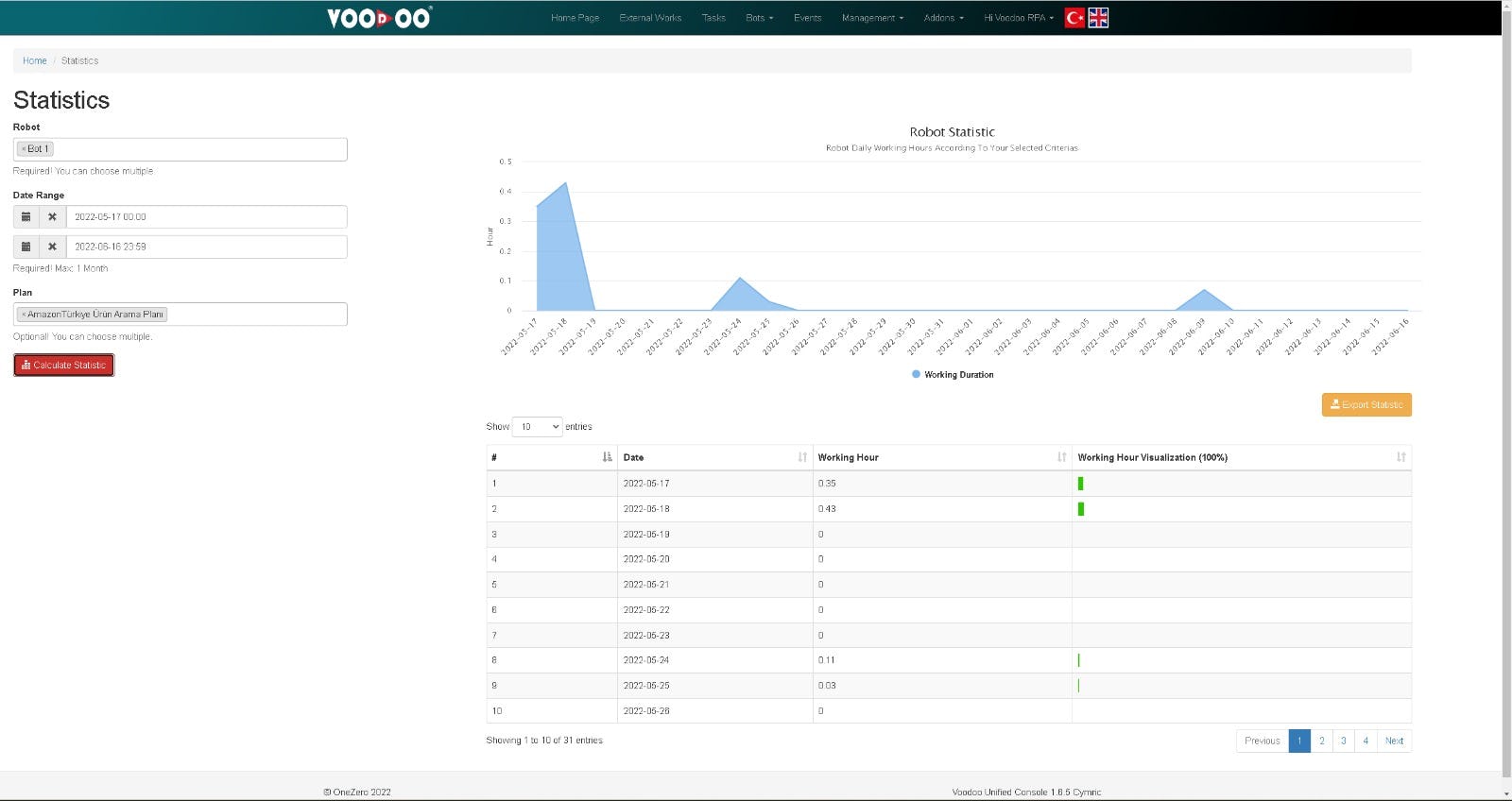1512x801 pixels.
Task: Click Showing 1 to 10 of 31 entries
Action: click(x=544, y=741)
